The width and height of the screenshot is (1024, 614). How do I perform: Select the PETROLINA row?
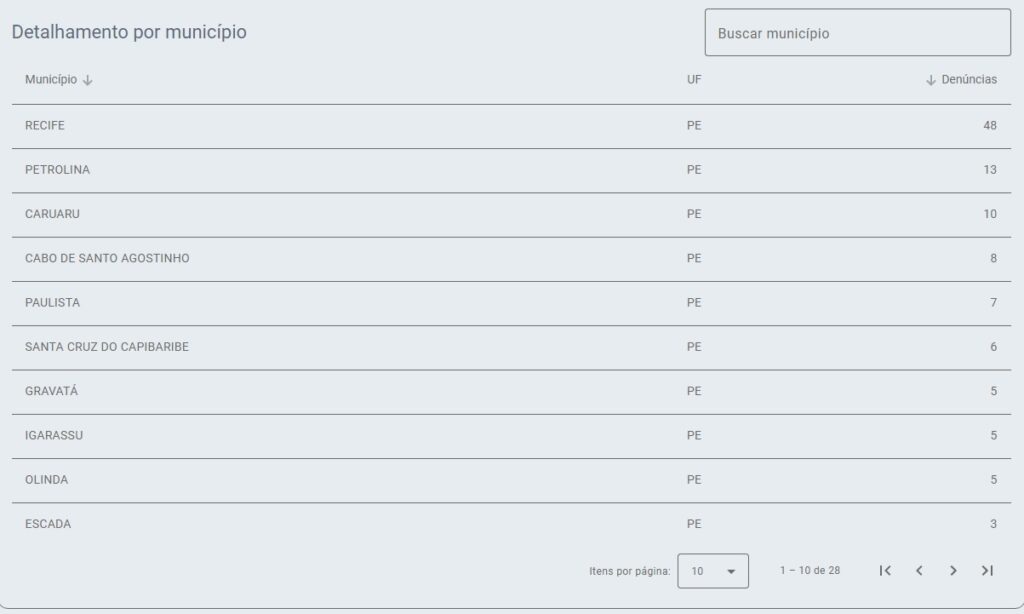pyautogui.click(x=511, y=170)
